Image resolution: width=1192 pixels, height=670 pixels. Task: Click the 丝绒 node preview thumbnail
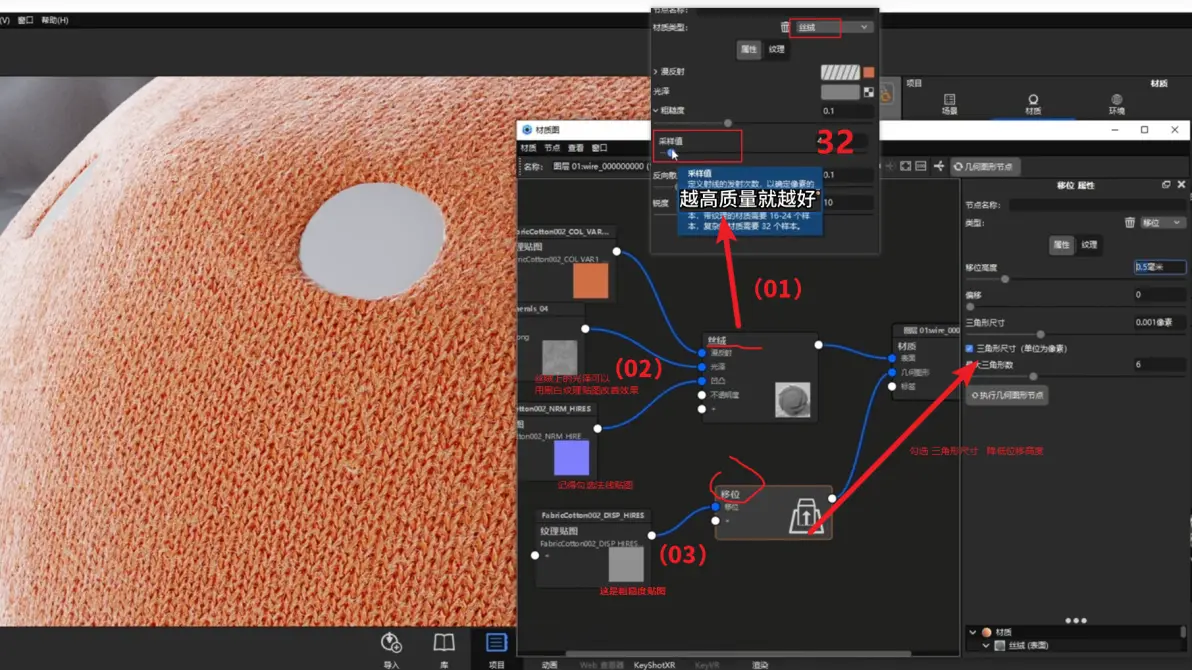tap(792, 400)
